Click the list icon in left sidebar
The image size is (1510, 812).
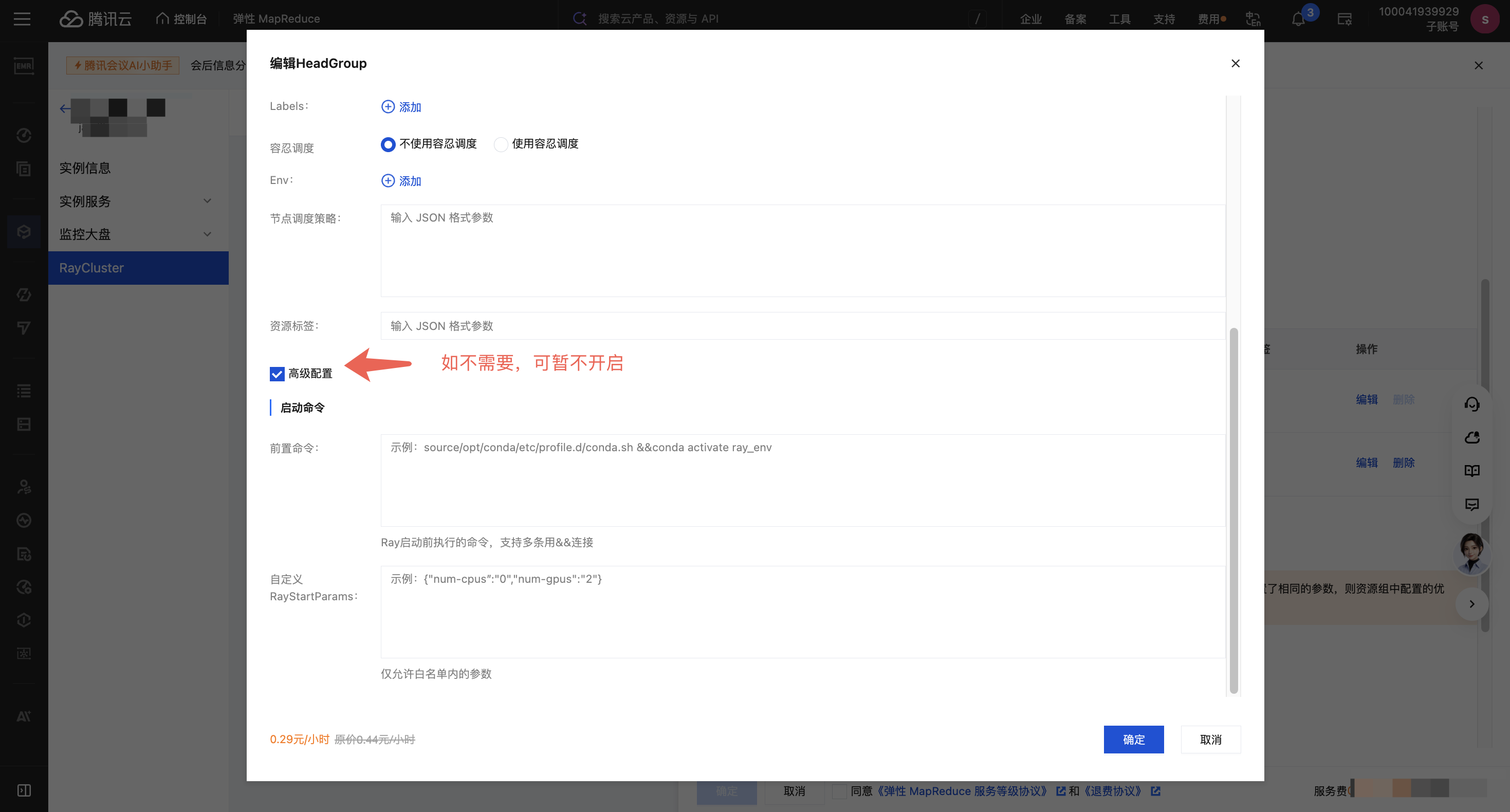[x=24, y=391]
